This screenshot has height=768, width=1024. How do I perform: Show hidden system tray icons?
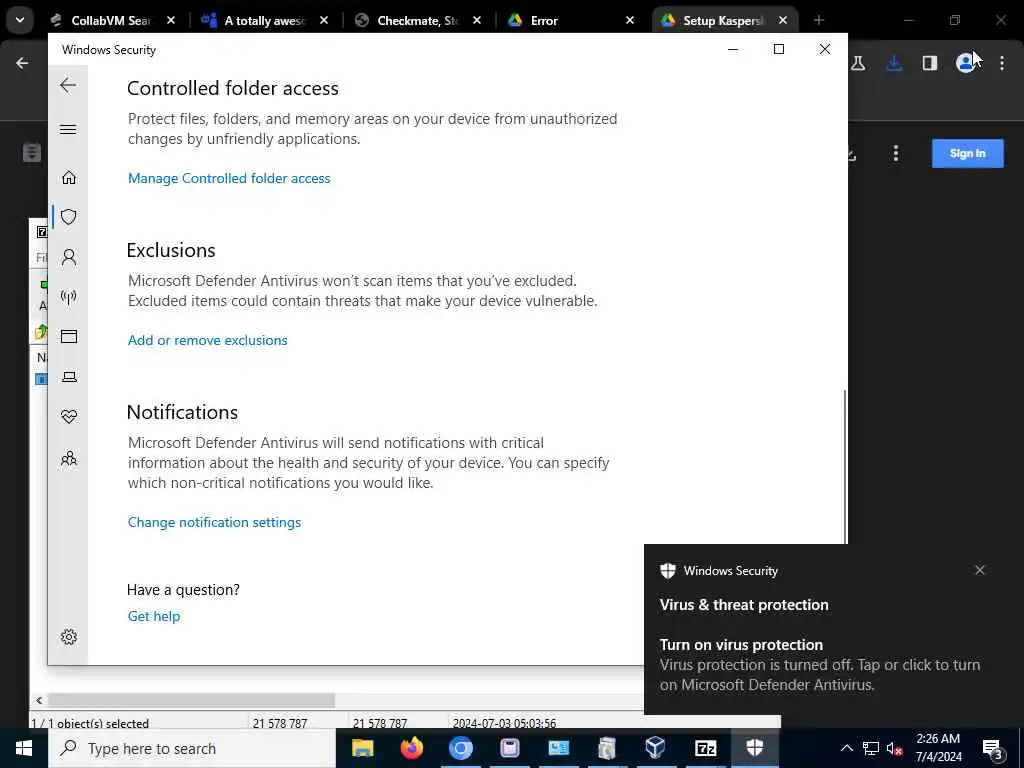846,748
